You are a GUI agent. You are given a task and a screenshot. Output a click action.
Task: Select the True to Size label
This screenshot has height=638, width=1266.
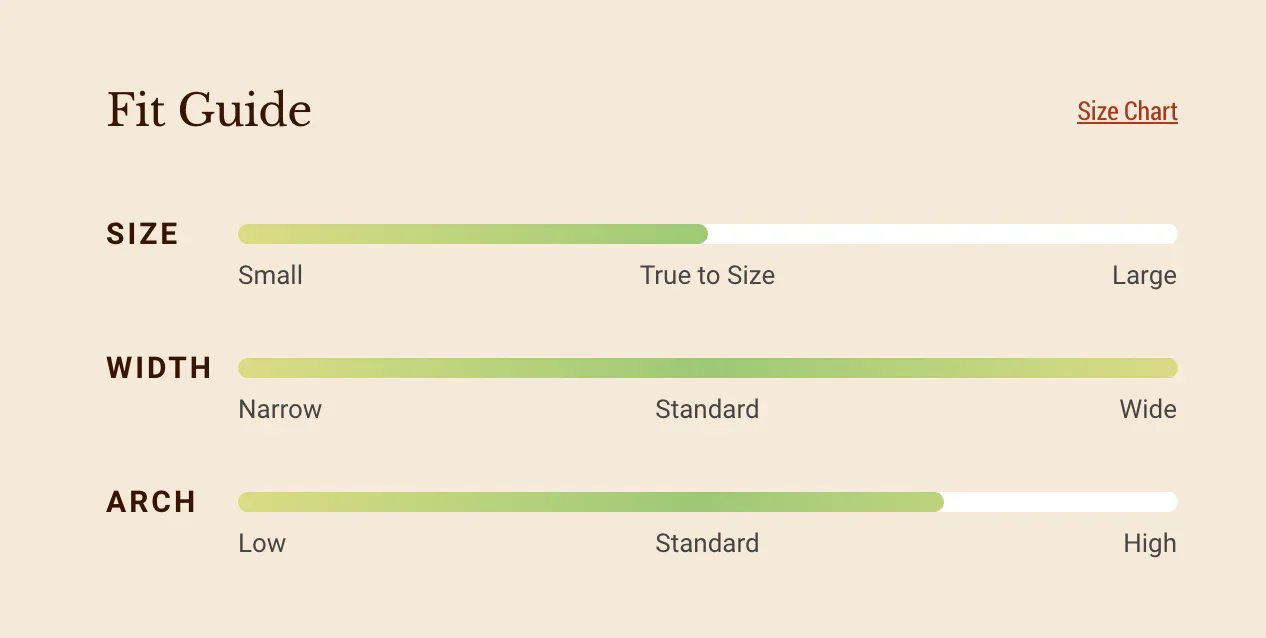tap(707, 275)
